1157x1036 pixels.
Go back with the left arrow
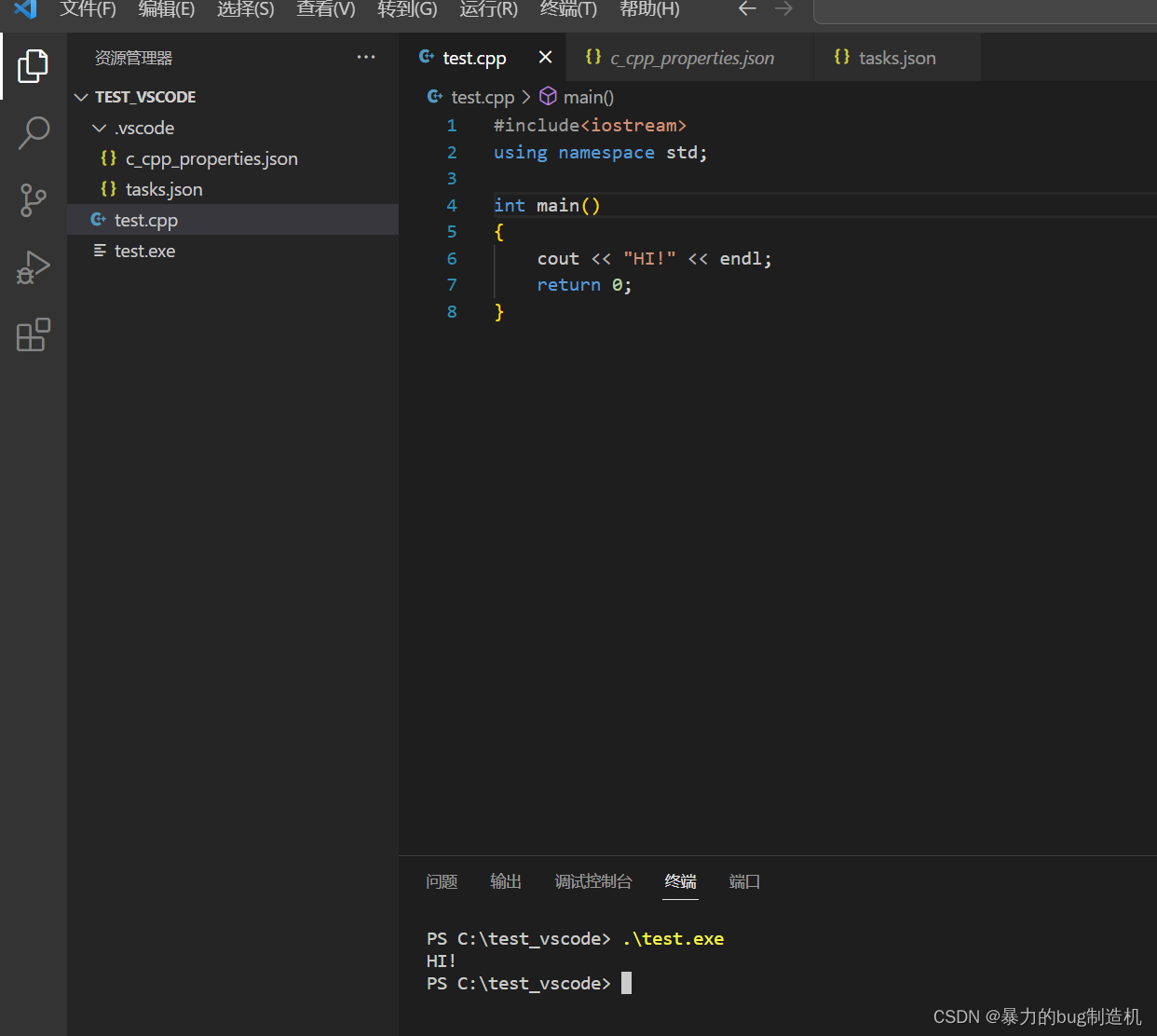pos(747,9)
